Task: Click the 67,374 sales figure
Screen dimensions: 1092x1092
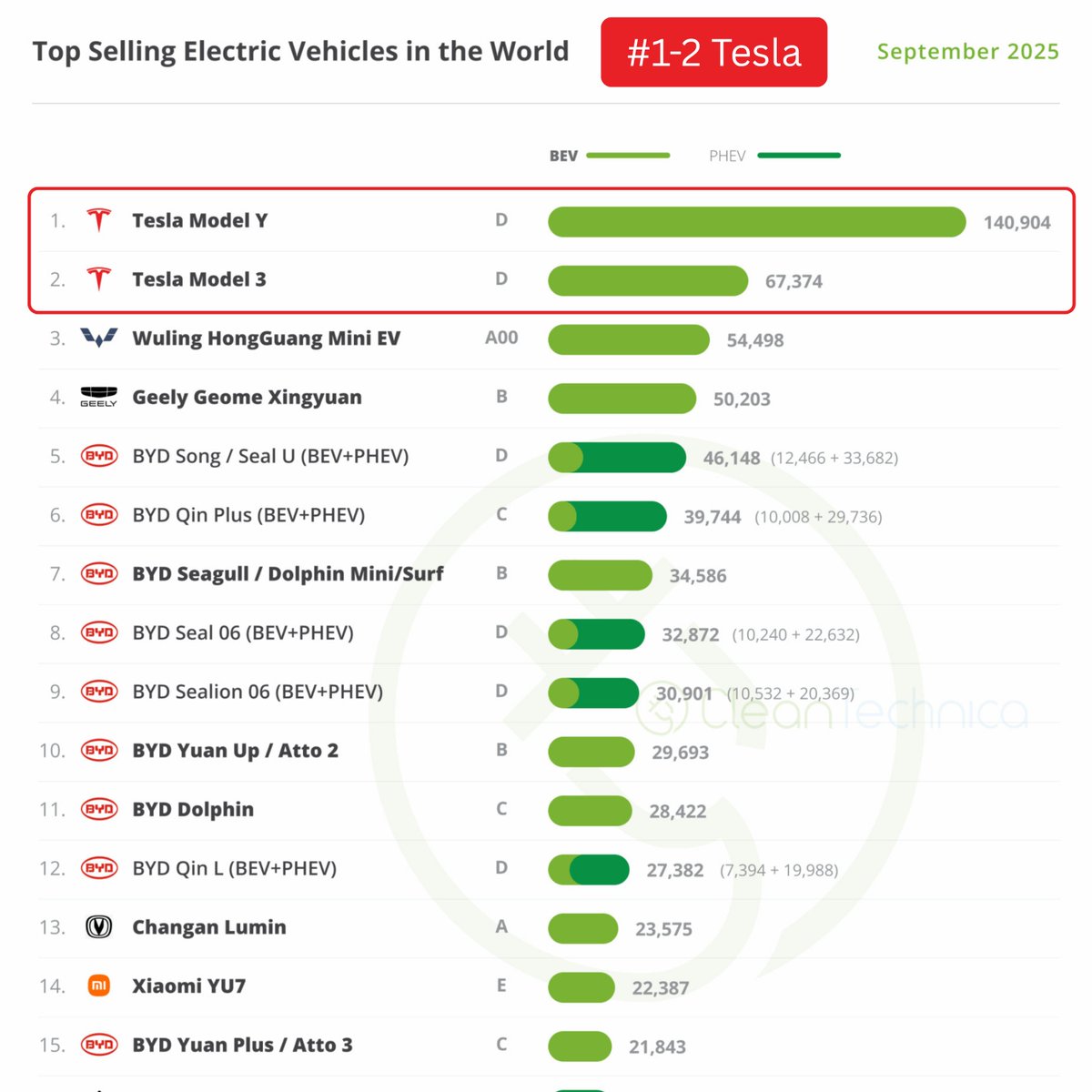Action: point(794,281)
